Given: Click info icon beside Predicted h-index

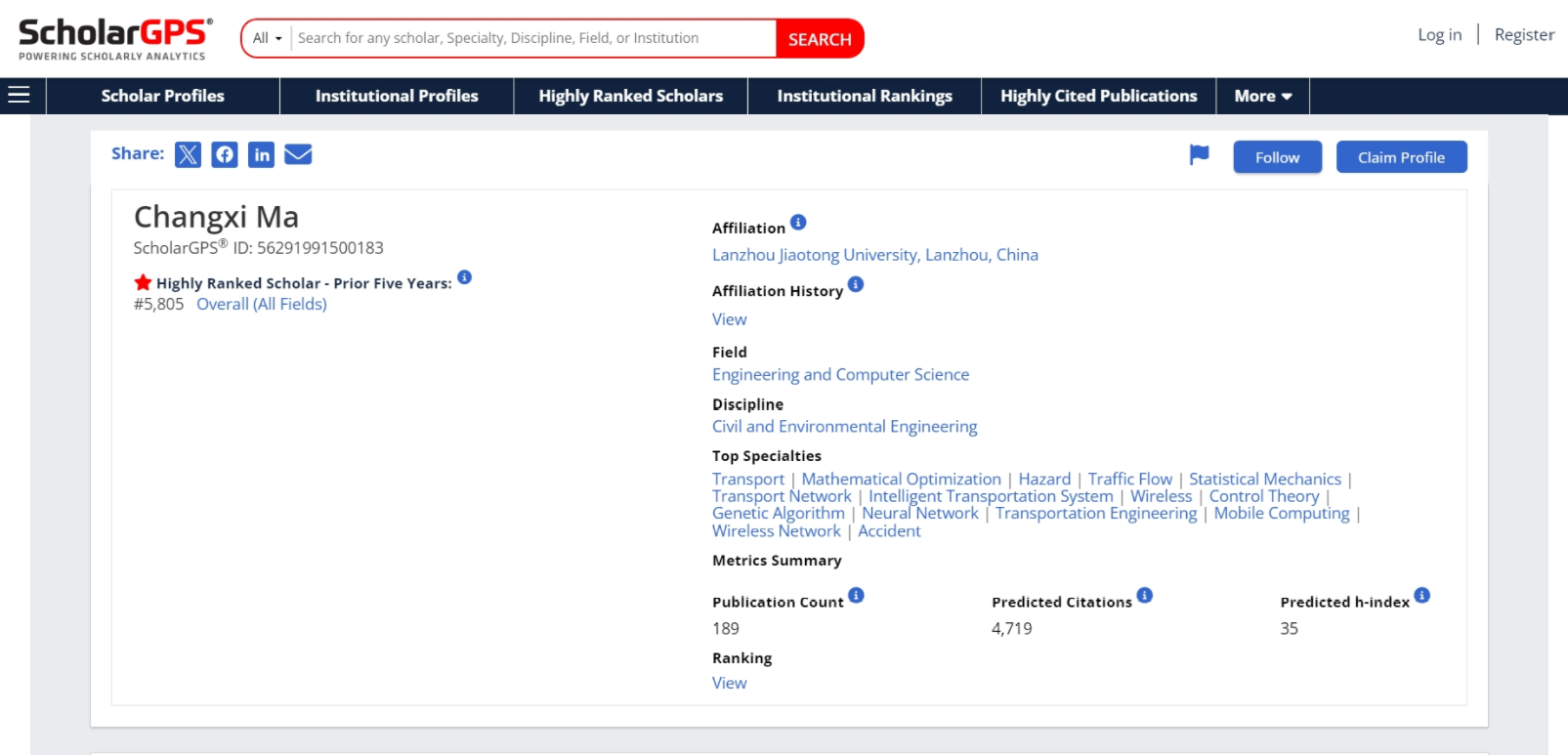Looking at the screenshot, I should coord(1422,596).
